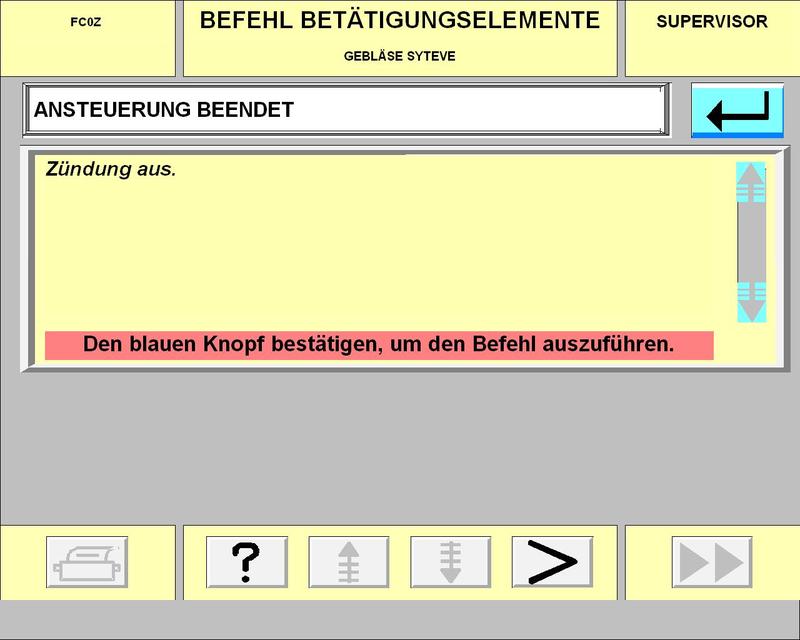Click the red 'Den blauen Knopf bestätigen' banner
800x640 pixels.
[x=378, y=345]
